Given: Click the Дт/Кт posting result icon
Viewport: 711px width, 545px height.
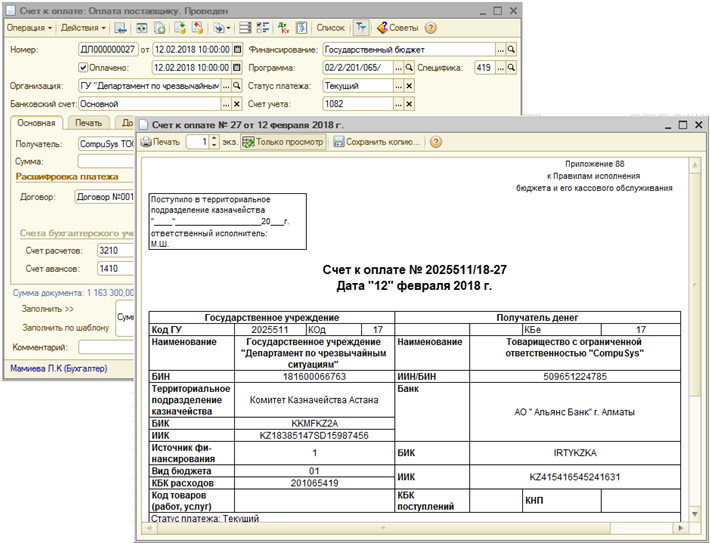Looking at the screenshot, I should coord(281,28).
